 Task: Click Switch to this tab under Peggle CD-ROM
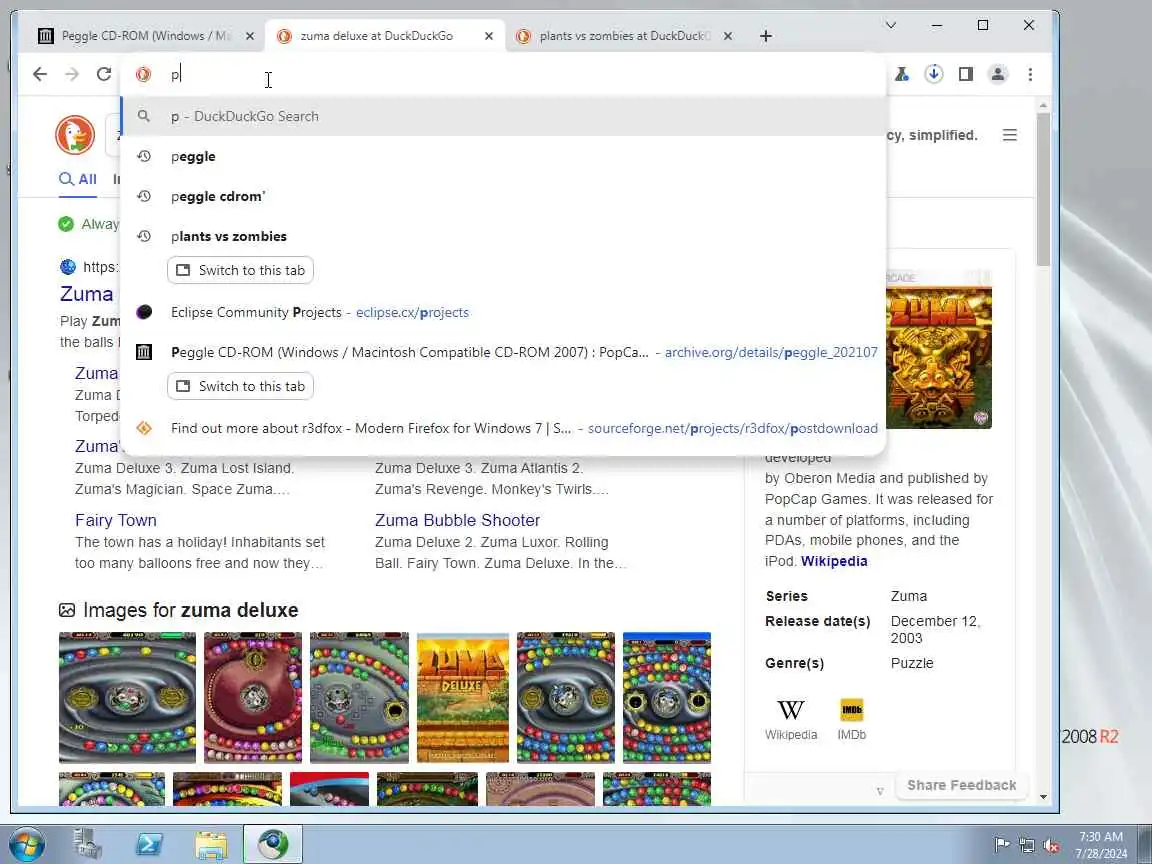click(x=240, y=386)
